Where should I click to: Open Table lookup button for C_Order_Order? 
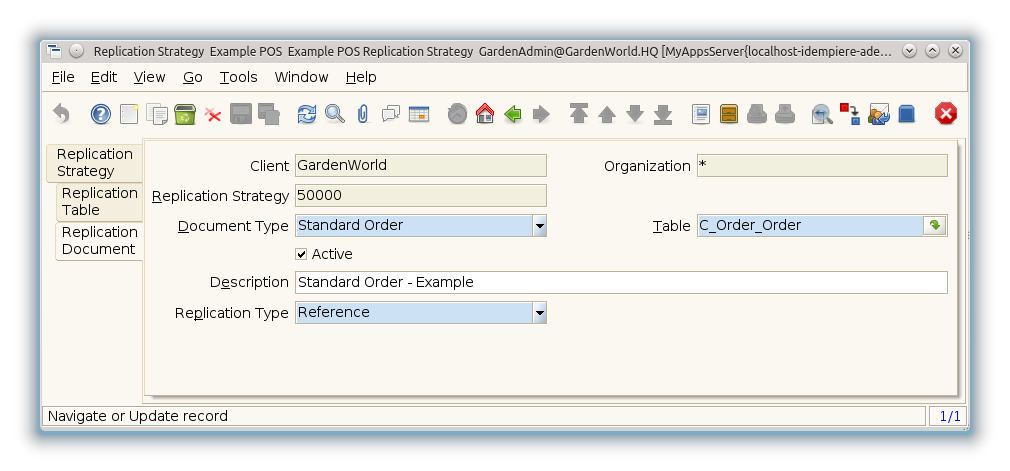pos(934,226)
